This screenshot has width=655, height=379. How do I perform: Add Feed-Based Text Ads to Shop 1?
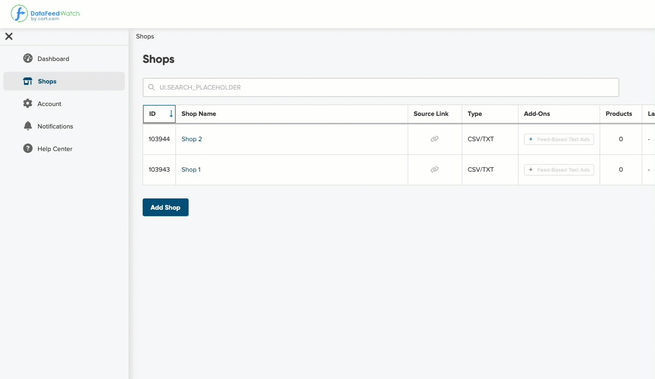click(x=559, y=170)
